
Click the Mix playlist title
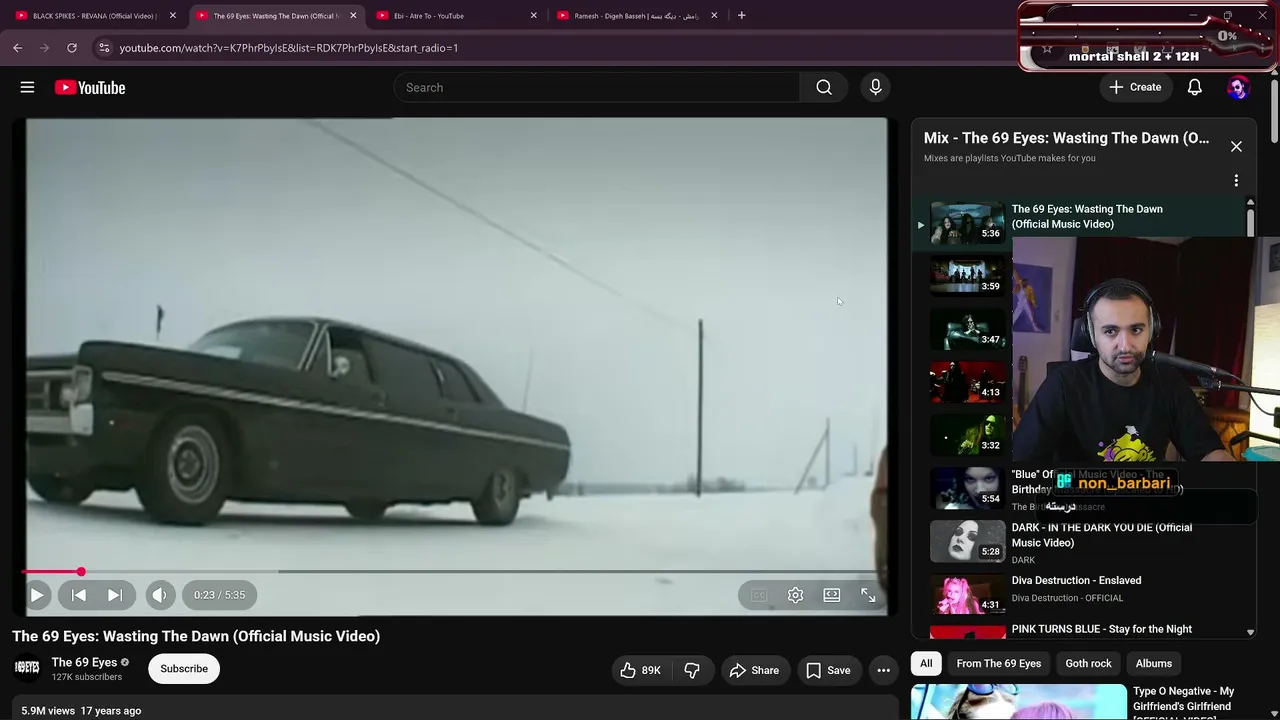(x=1066, y=138)
